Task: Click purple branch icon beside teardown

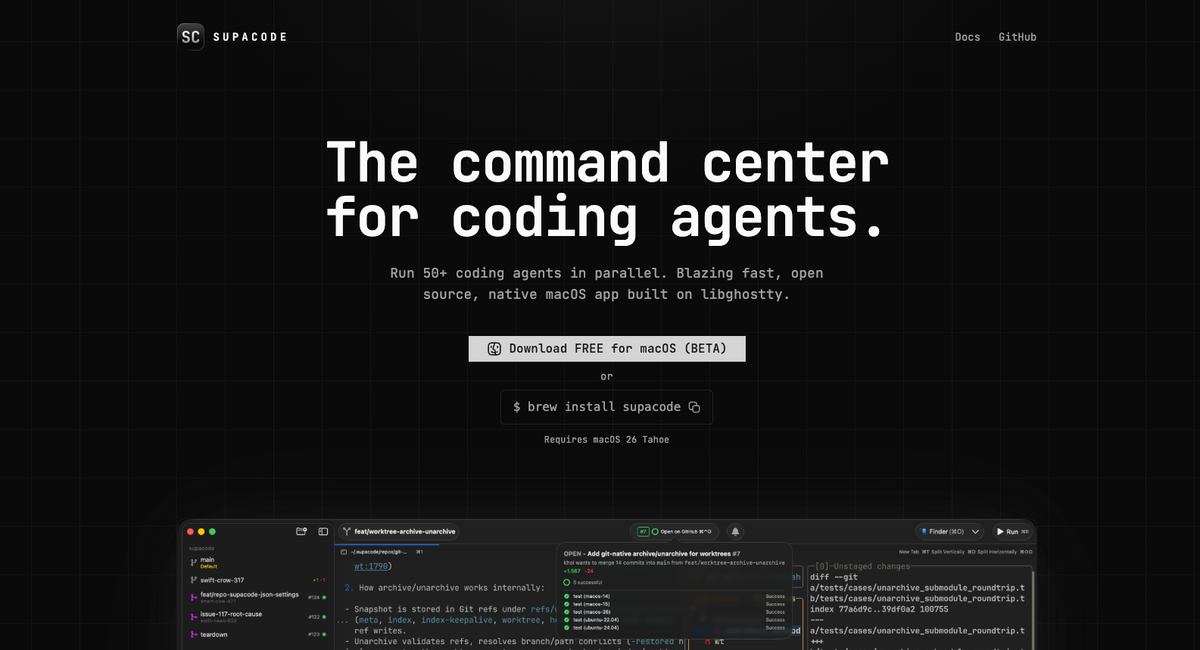Action: 193,634
